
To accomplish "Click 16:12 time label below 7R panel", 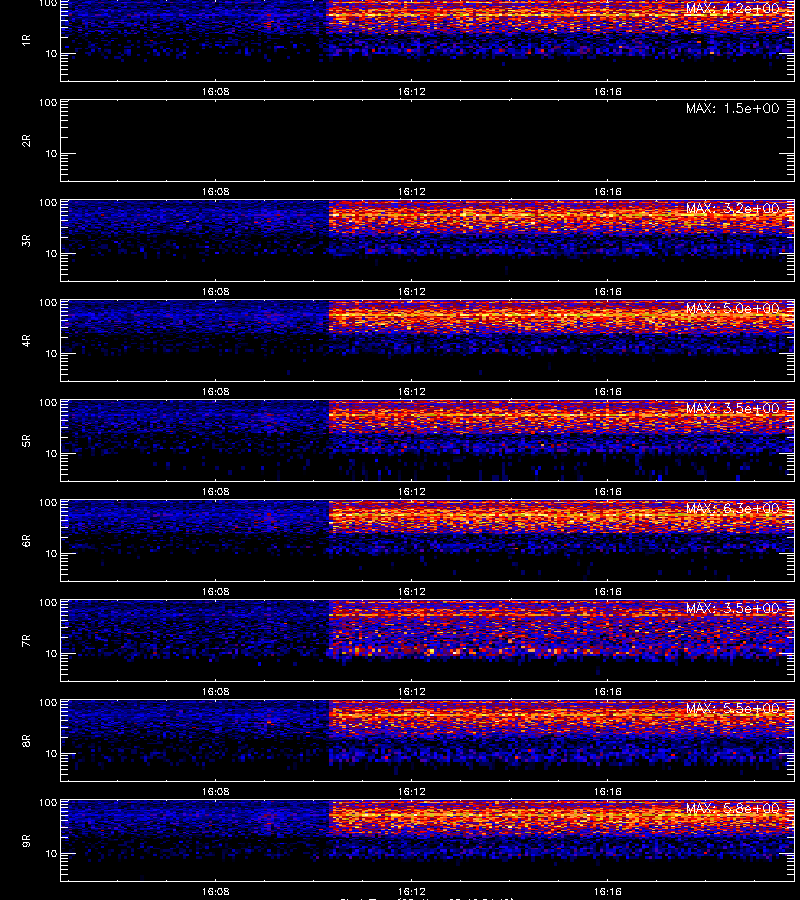I will [411, 692].
